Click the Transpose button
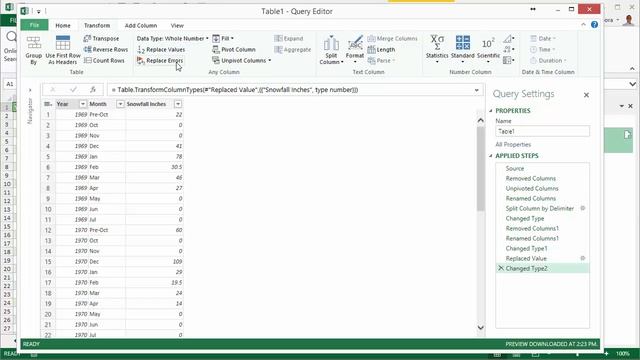The height and width of the screenshot is (360, 640). [101, 38]
